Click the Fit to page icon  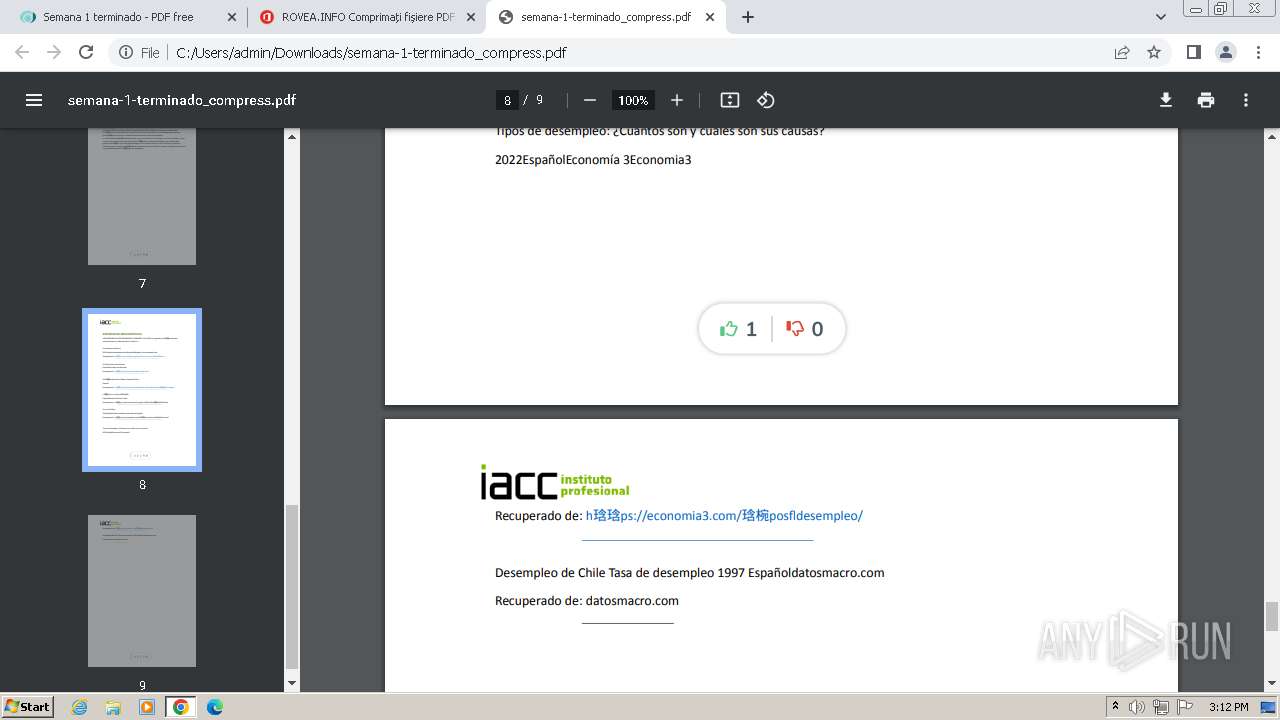point(730,100)
